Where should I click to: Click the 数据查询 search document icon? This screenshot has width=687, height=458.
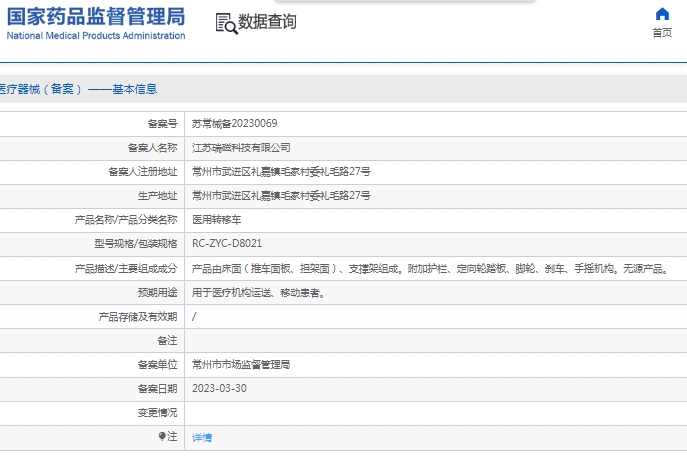click(x=227, y=23)
